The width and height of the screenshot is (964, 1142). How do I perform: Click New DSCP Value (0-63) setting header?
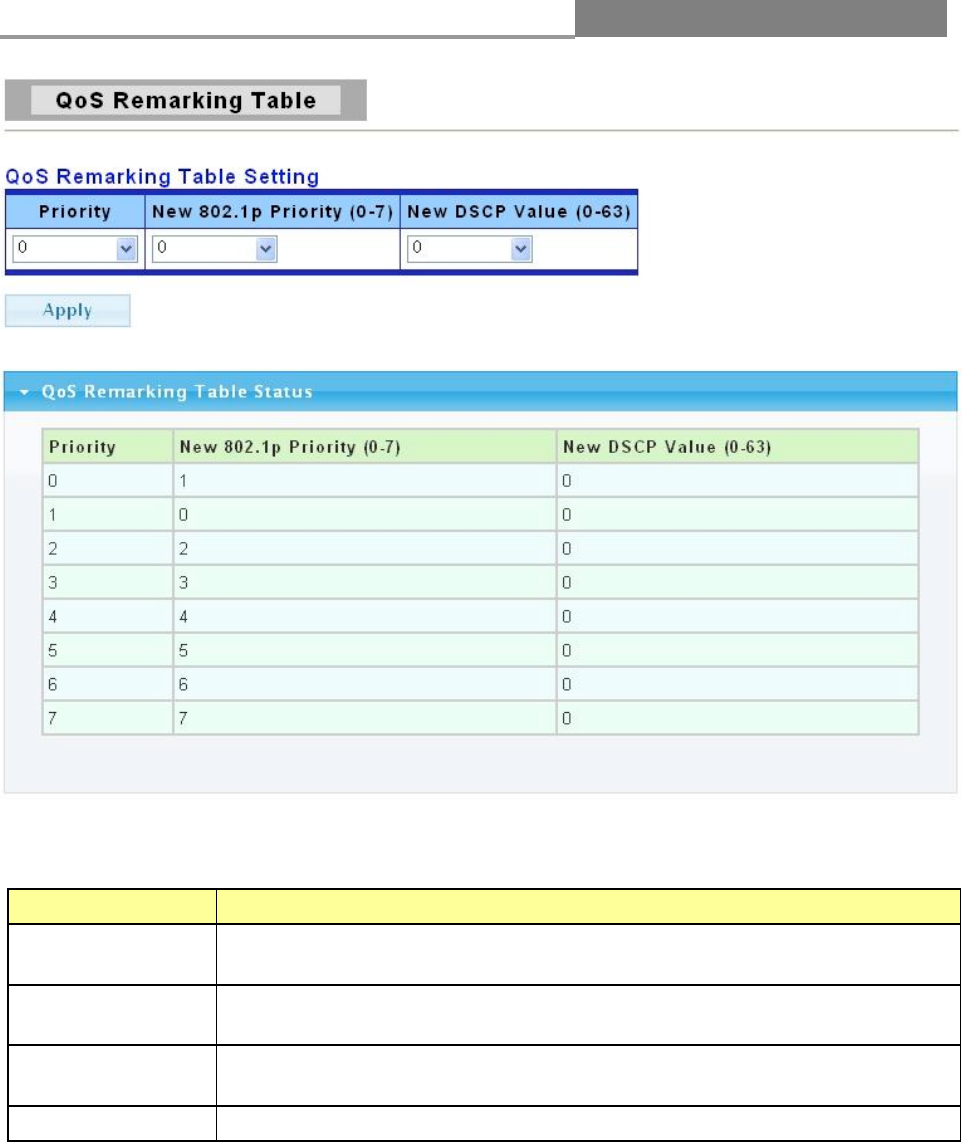[518, 212]
